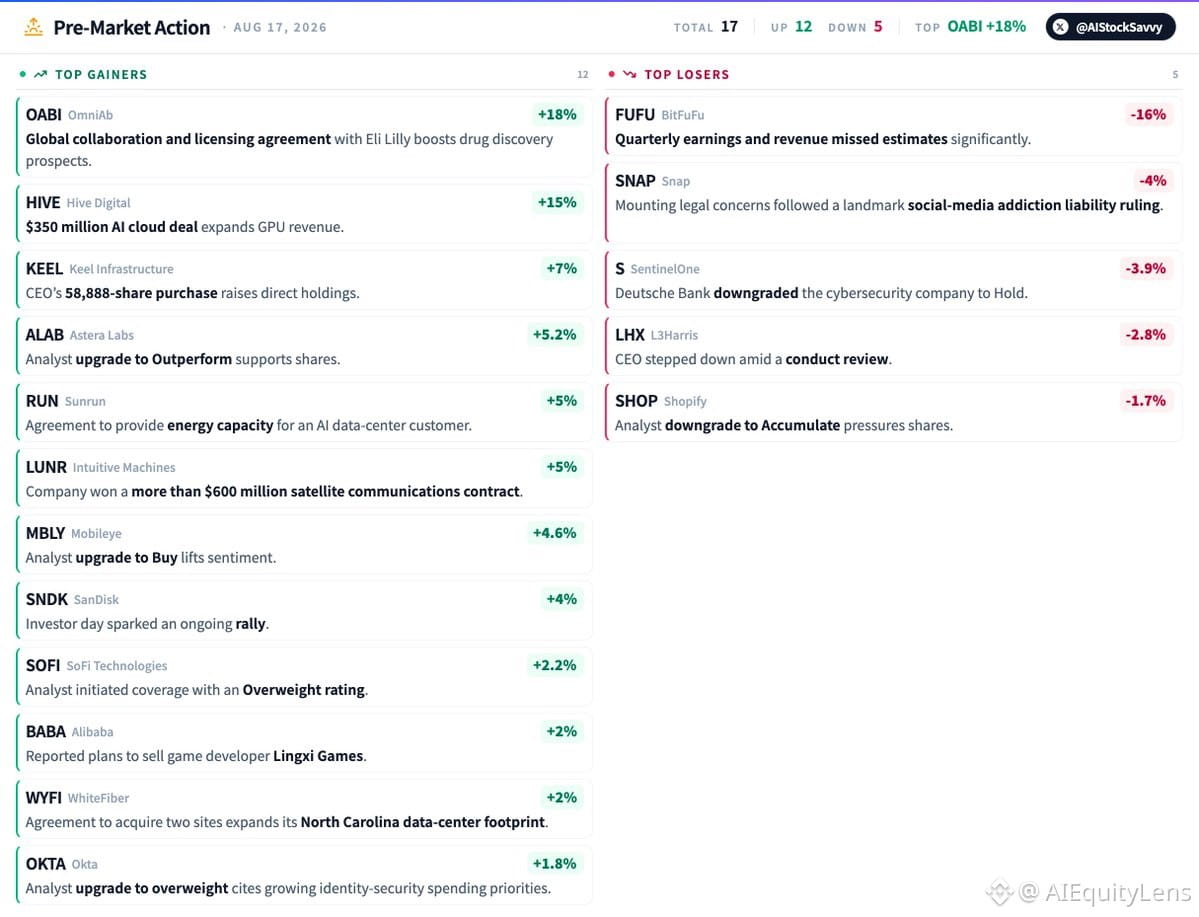The image size is (1199, 917).
Task: Open the @AIStockSavvy profile button
Action: 1110,27
